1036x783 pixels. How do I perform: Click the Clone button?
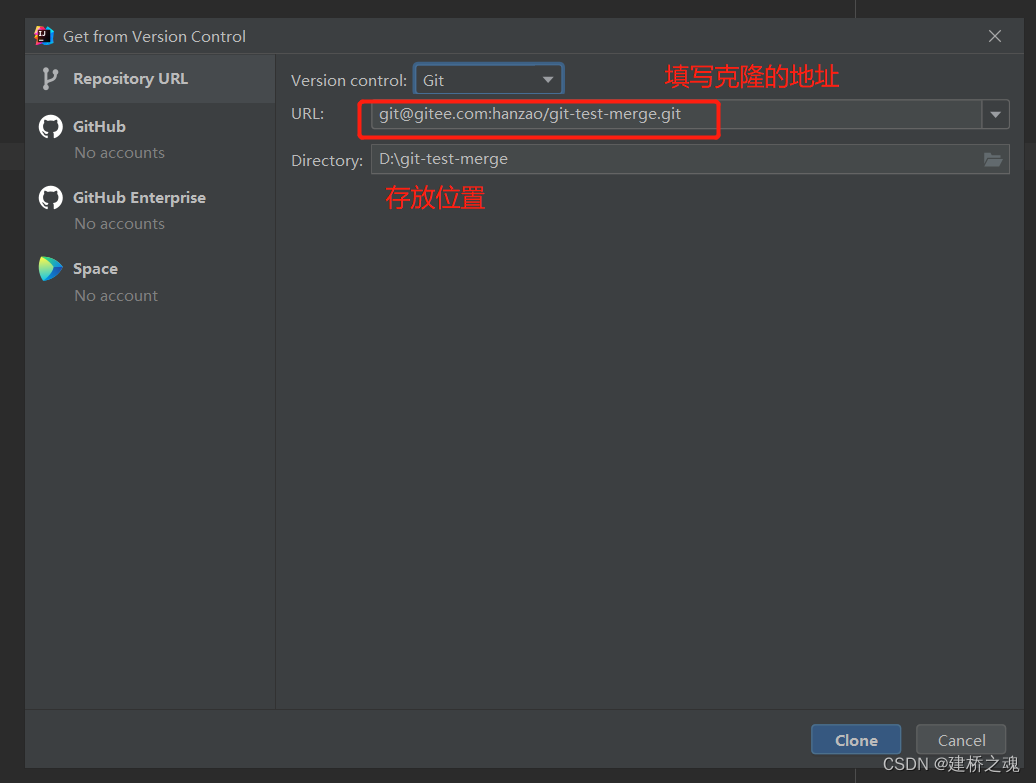[x=856, y=739]
